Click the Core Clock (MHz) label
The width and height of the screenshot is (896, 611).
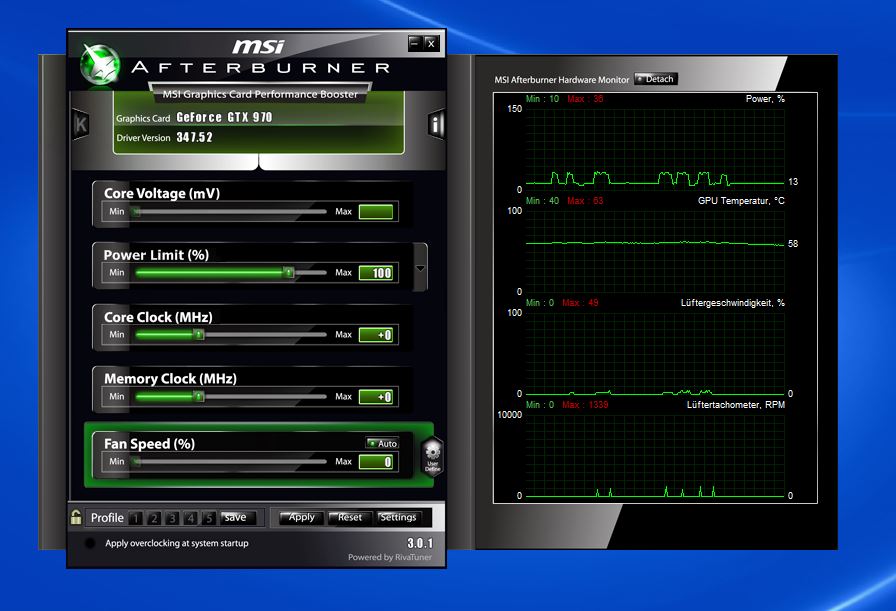[158, 317]
